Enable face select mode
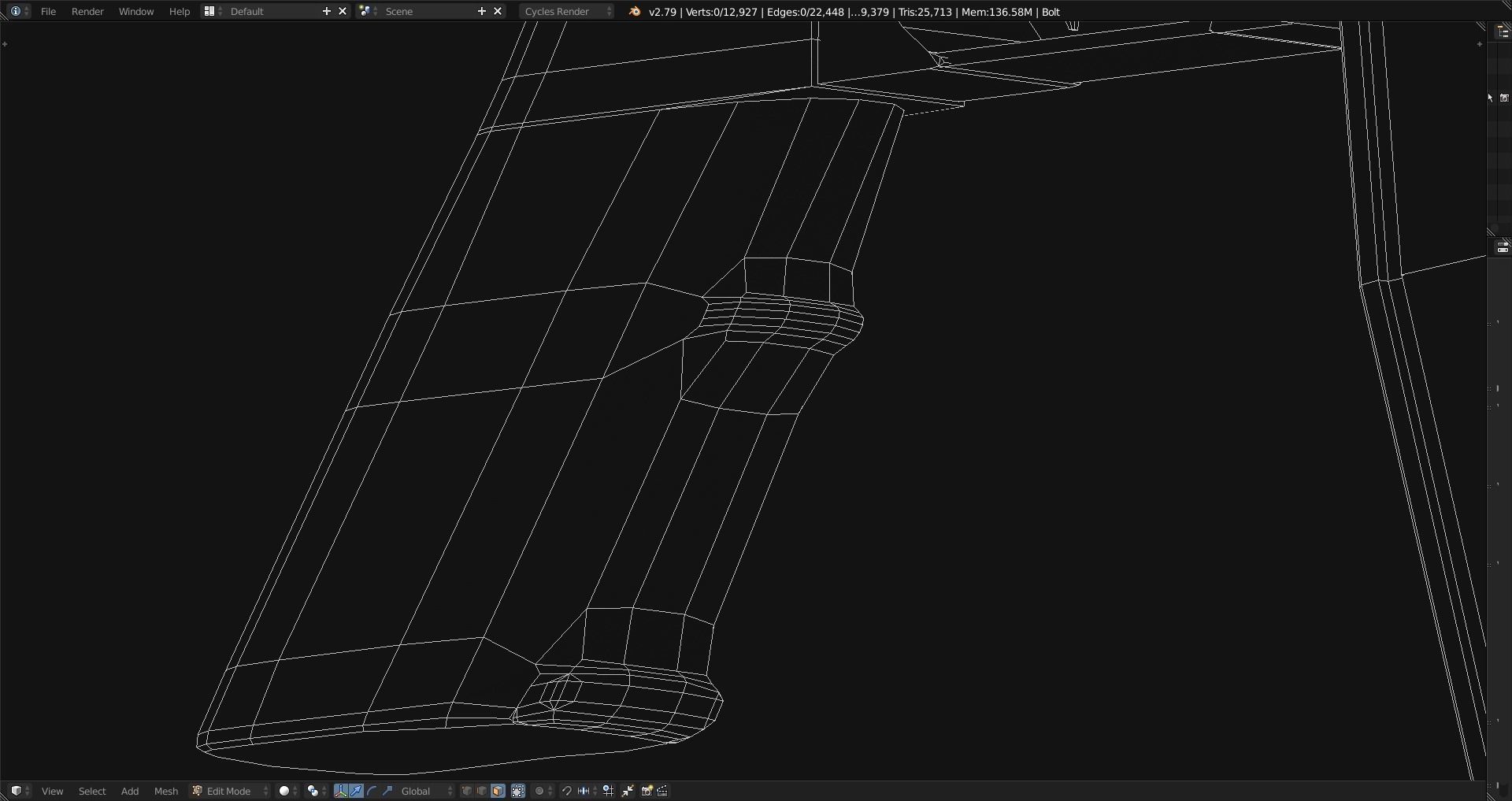The height and width of the screenshot is (801, 1512). click(x=498, y=791)
